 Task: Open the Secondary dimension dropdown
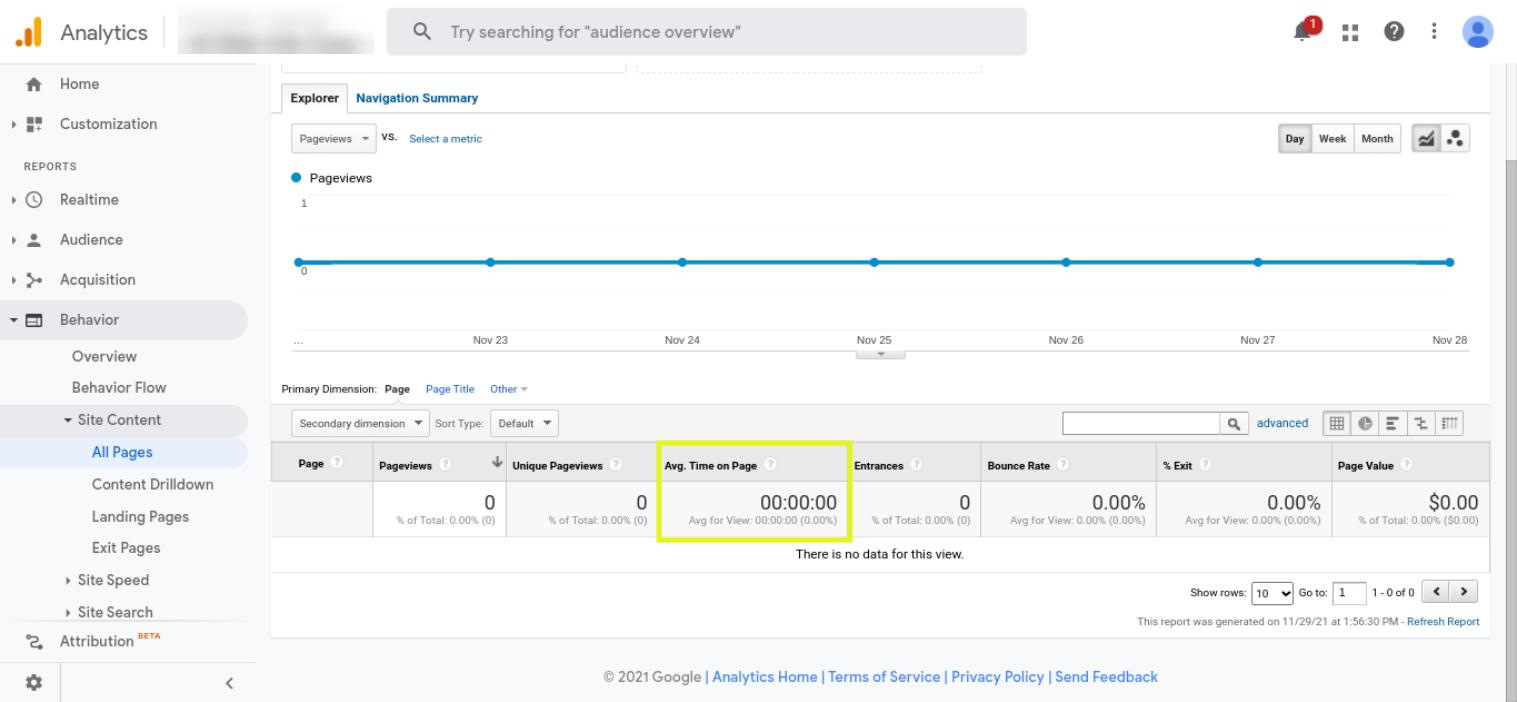(x=360, y=424)
